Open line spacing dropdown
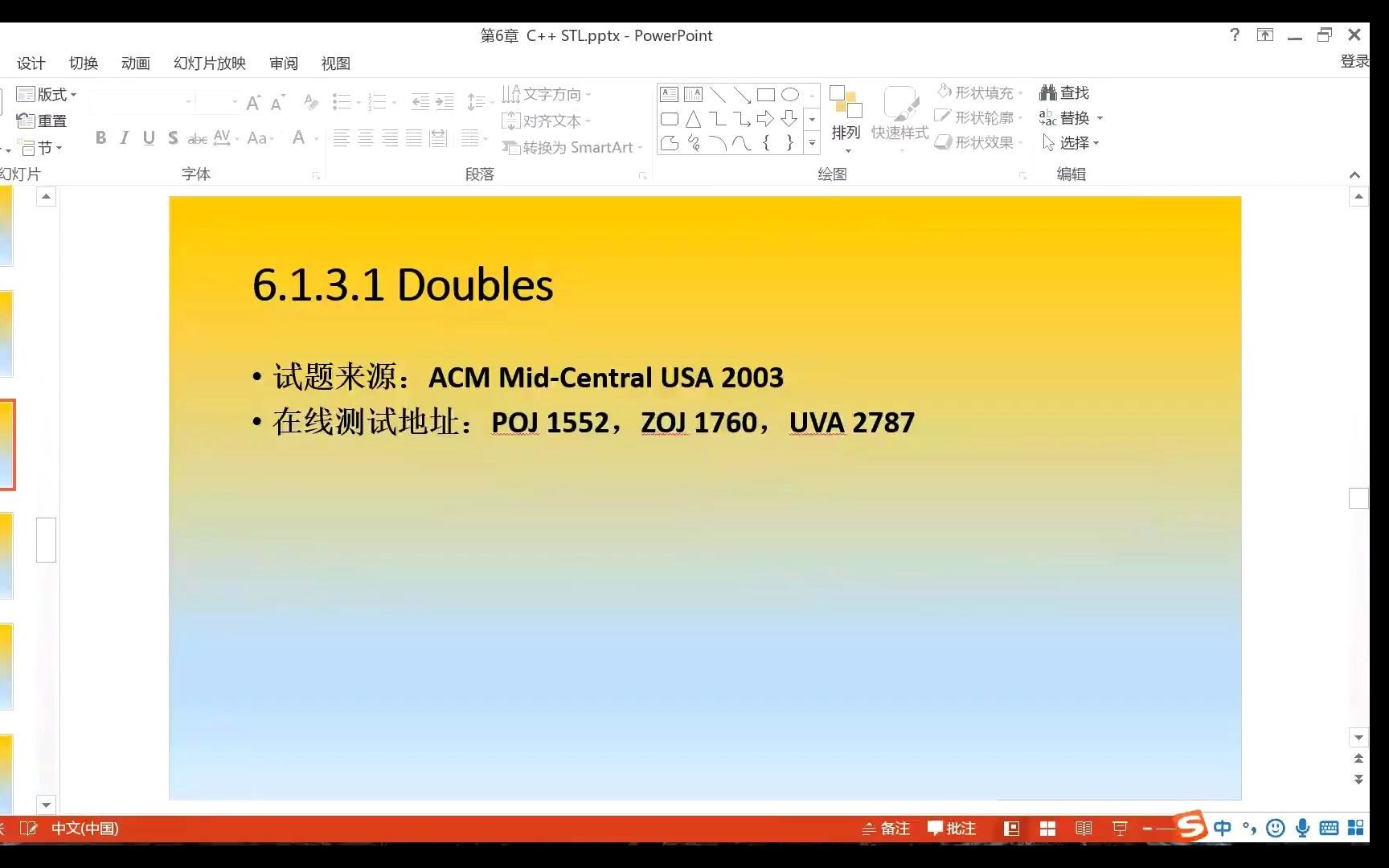1389x868 pixels. [x=479, y=102]
